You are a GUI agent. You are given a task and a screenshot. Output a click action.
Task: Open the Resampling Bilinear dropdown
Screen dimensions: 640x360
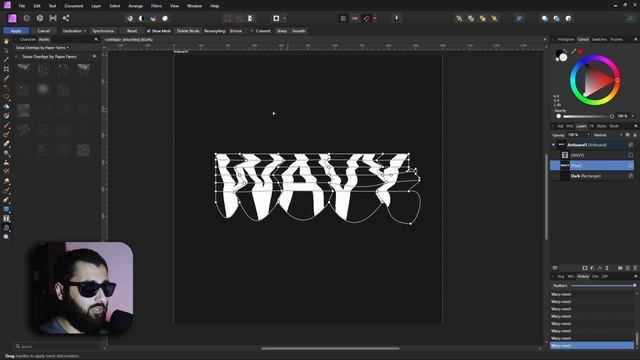click(x=241, y=31)
